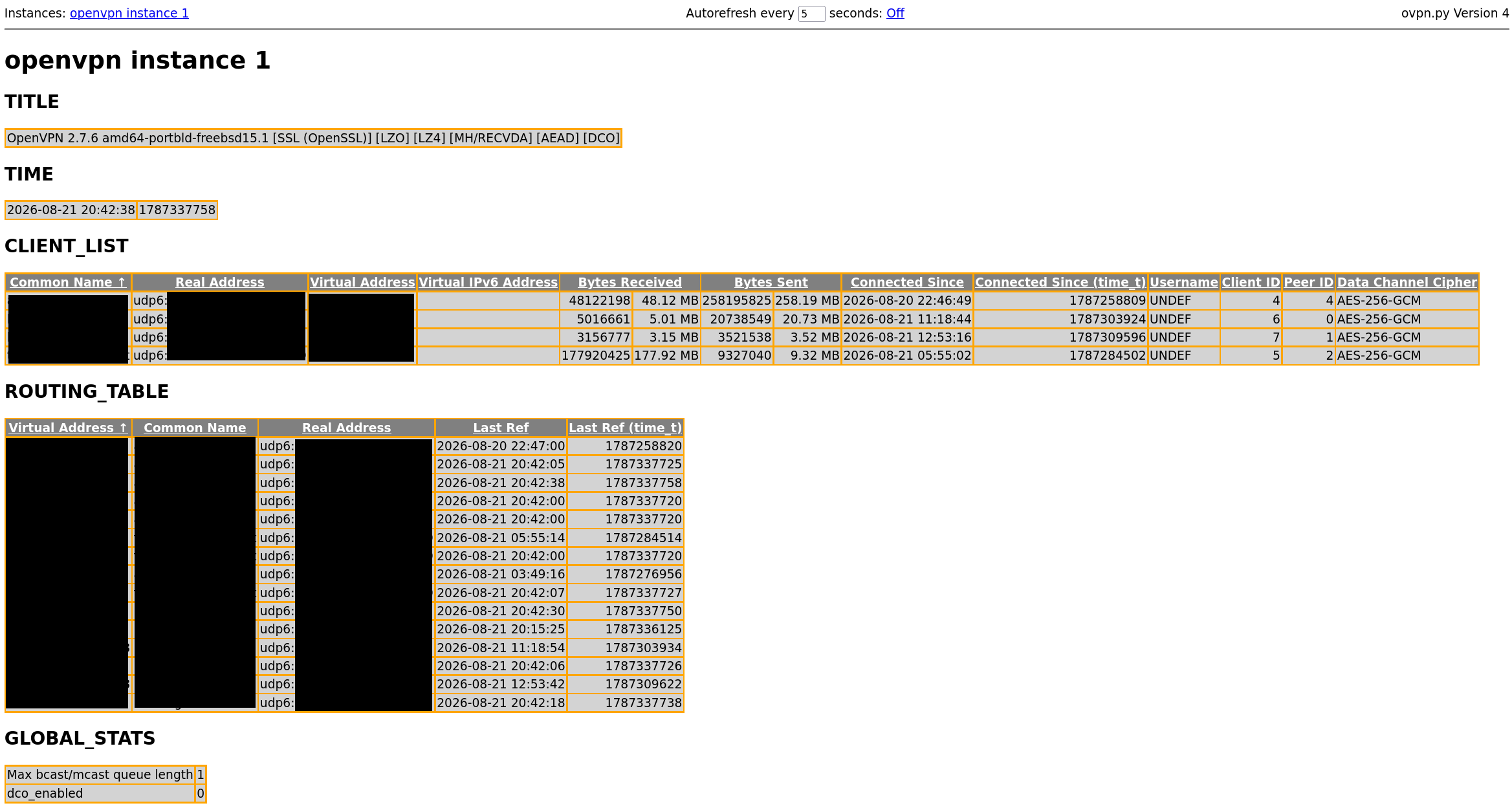This screenshot has height=810, width=1512.
Task: Sort by Connected Since column
Action: pos(907,283)
